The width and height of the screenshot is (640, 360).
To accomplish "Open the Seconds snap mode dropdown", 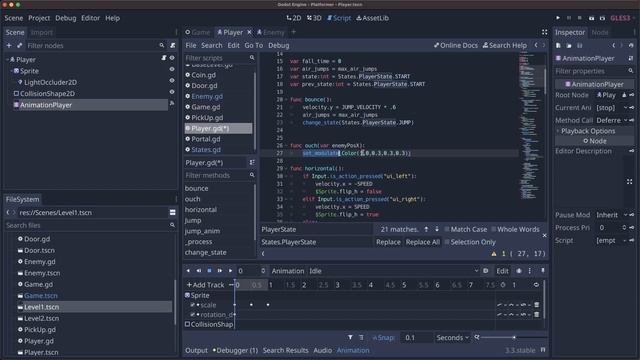I will coord(452,338).
